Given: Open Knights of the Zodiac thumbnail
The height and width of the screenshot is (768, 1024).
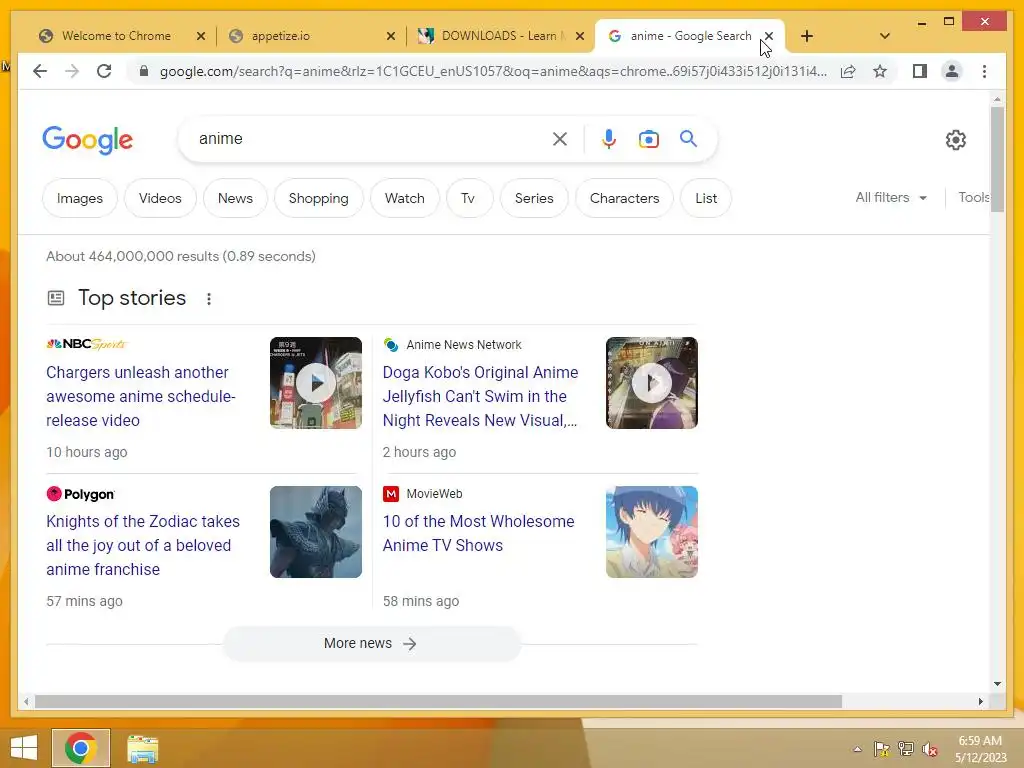Looking at the screenshot, I should point(316,532).
